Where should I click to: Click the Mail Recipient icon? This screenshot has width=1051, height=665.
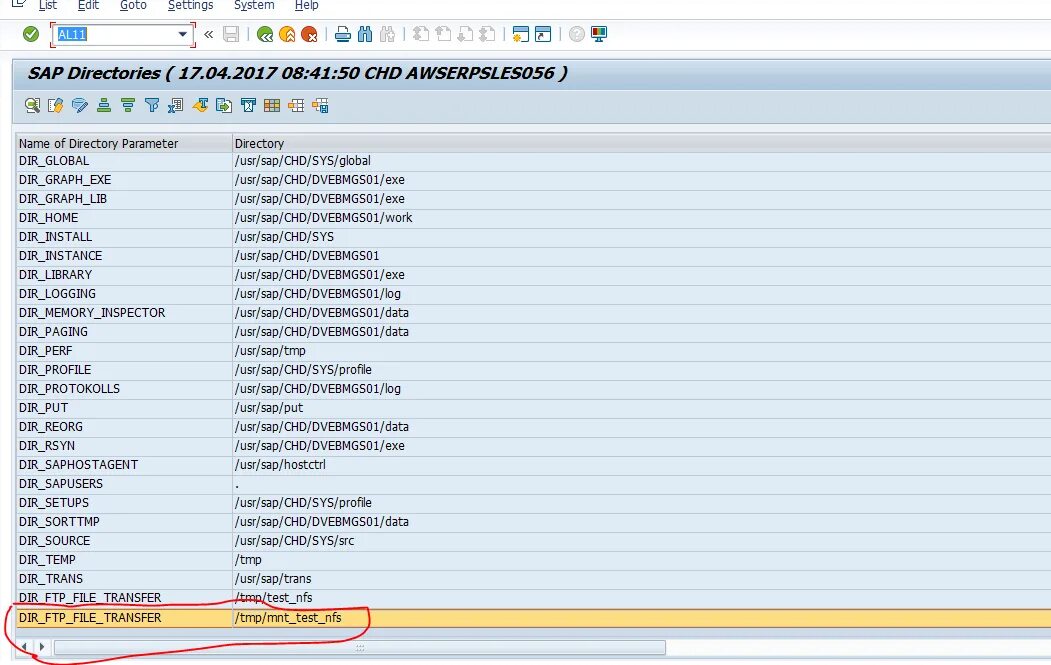point(248,105)
